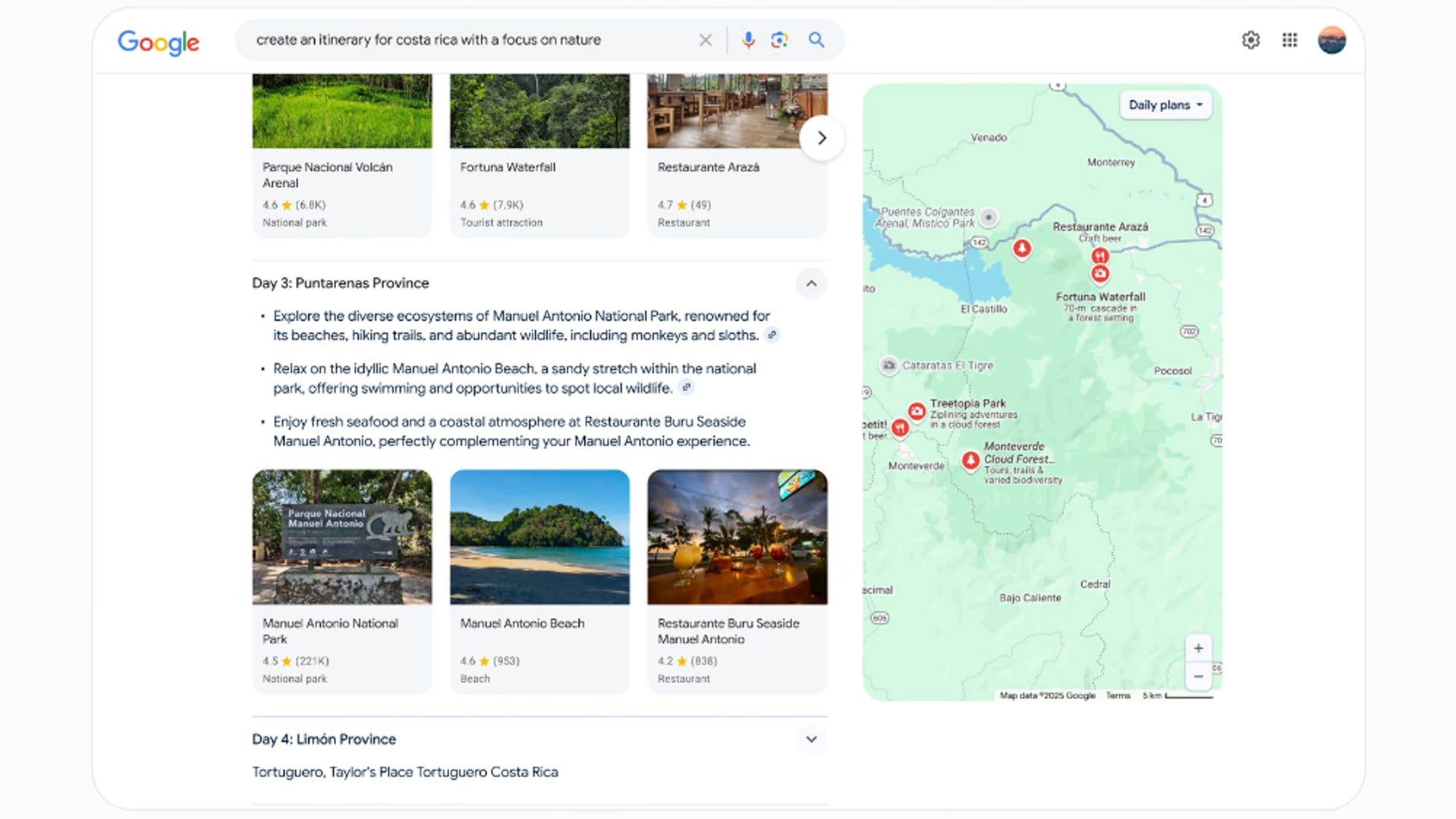Click the next arrow on the places carousel
This screenshot has width=1456, height=819.
click(x=822, y=138)
